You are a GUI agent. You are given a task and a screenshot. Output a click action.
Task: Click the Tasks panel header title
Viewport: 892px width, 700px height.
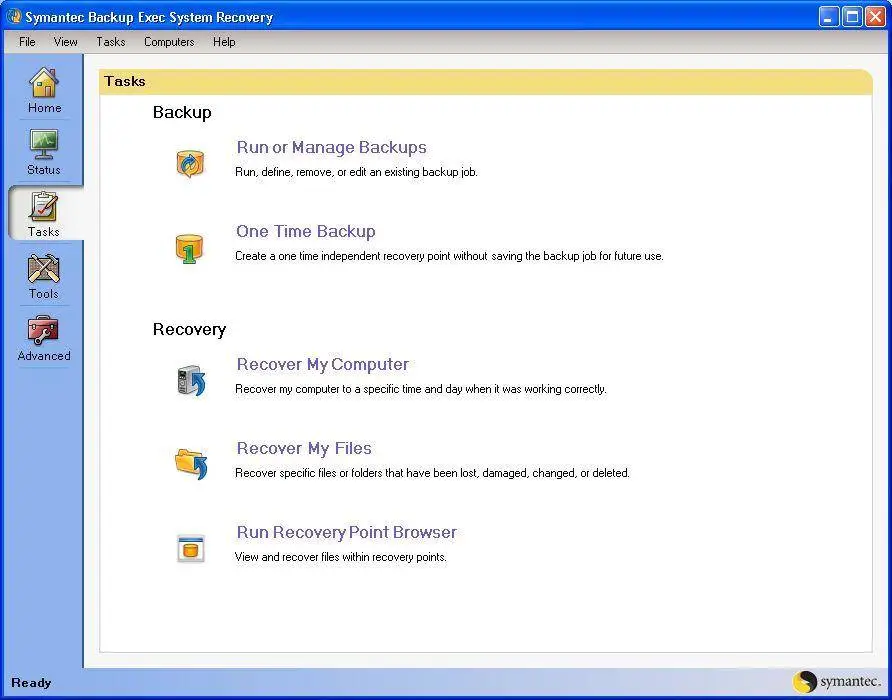125,81
